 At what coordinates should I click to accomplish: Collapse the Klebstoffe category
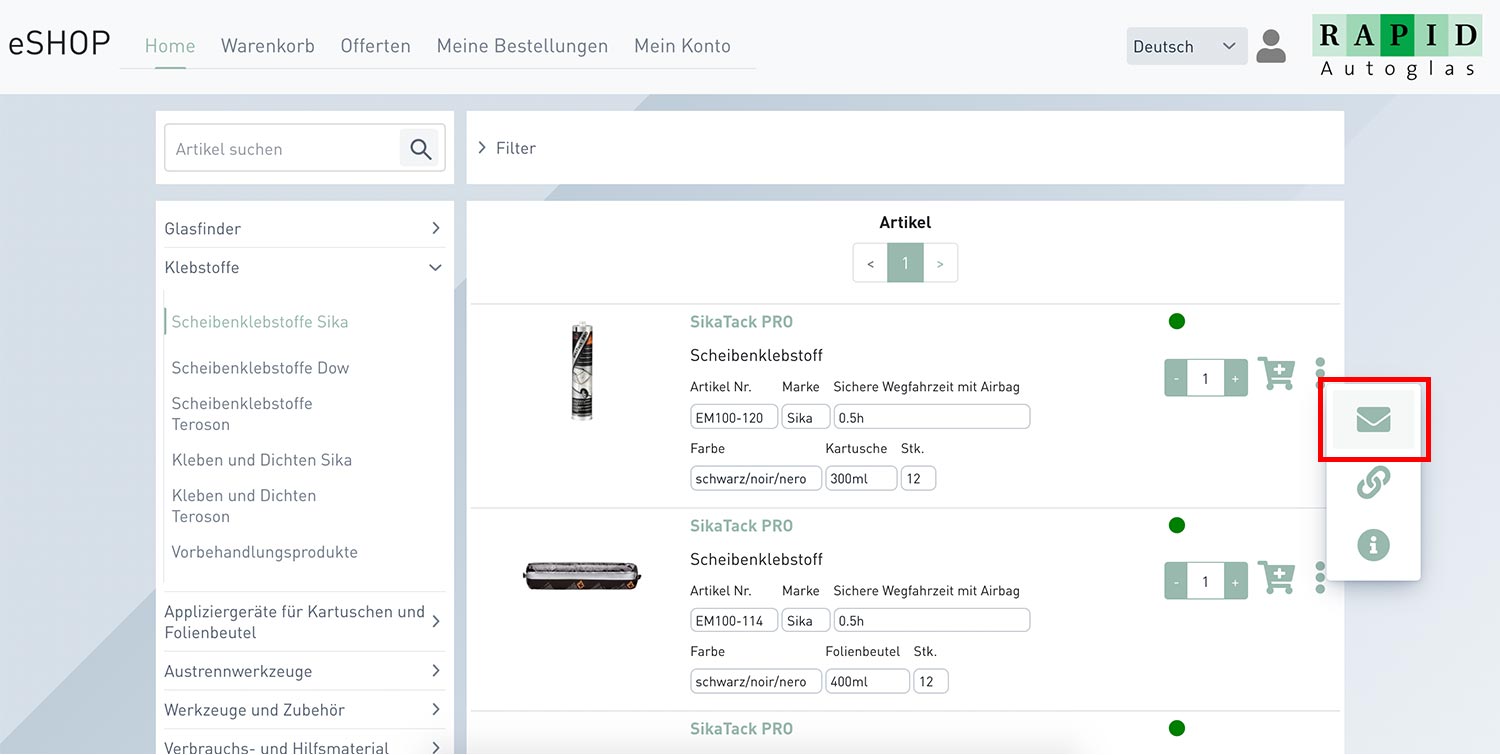pos(304,267)
